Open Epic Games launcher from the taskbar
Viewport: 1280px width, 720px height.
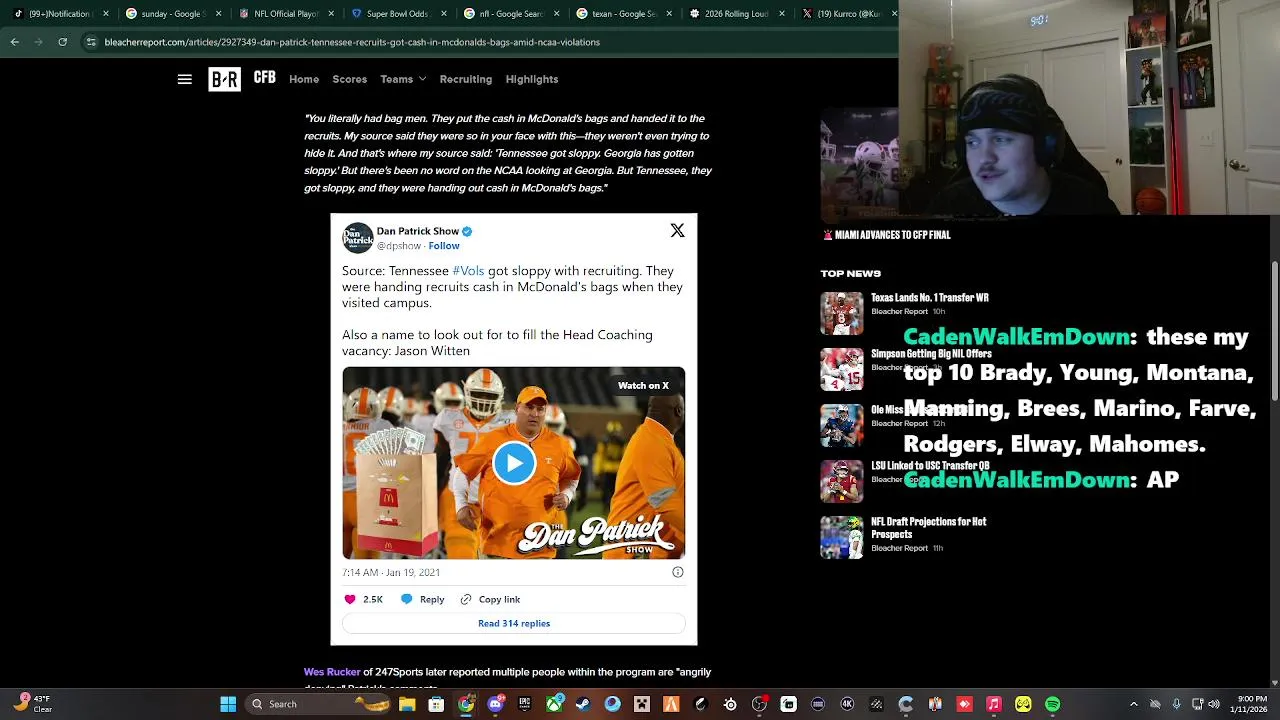tap(524, 704)
